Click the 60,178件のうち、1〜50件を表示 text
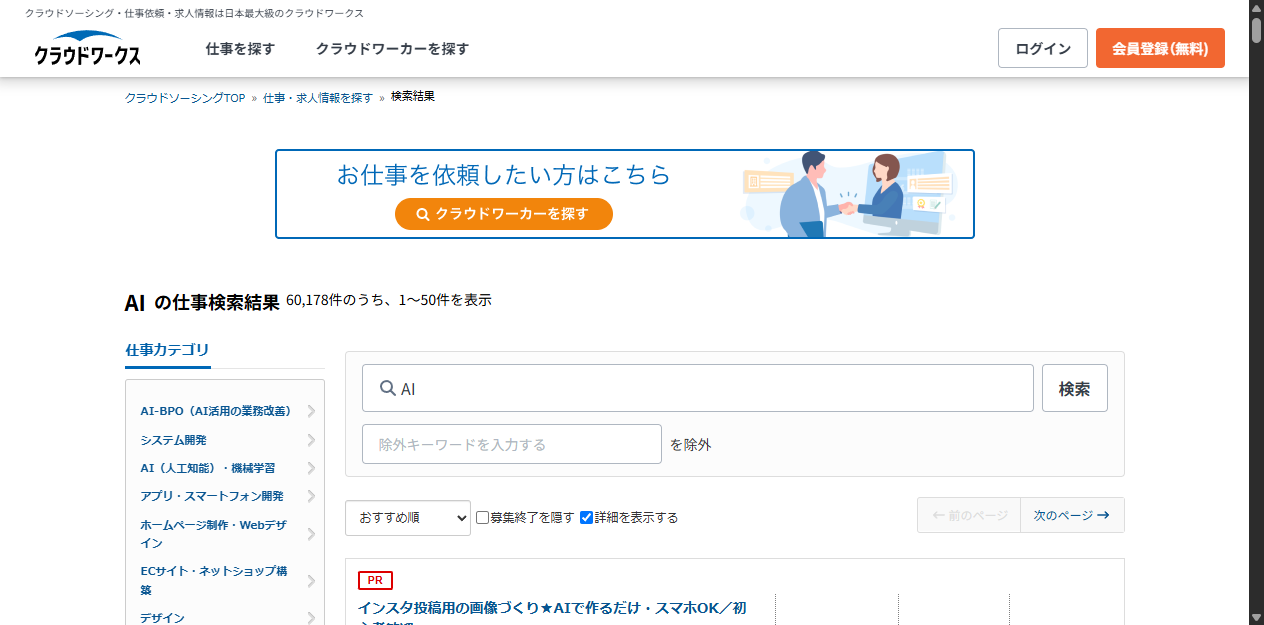 coord(389,300)
